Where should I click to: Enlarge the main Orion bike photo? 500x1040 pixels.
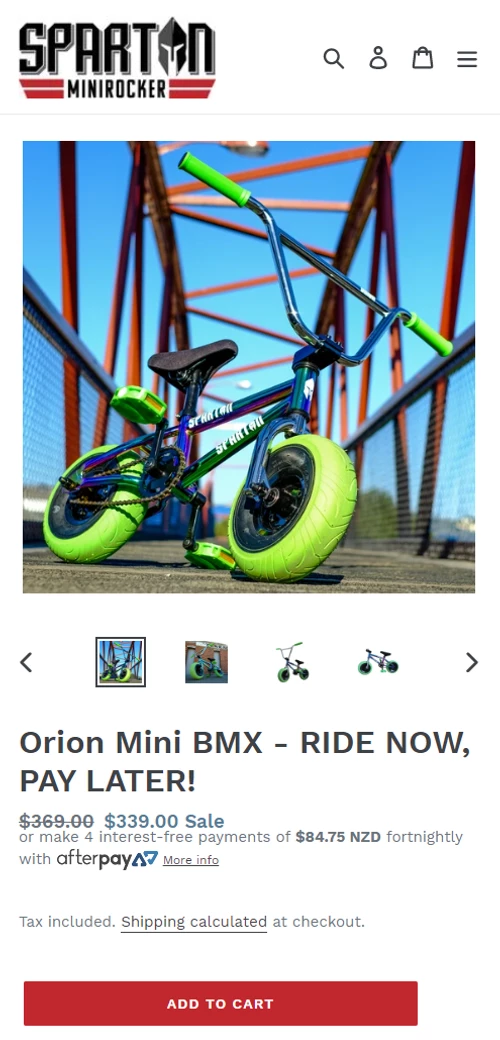pos(249,367)
